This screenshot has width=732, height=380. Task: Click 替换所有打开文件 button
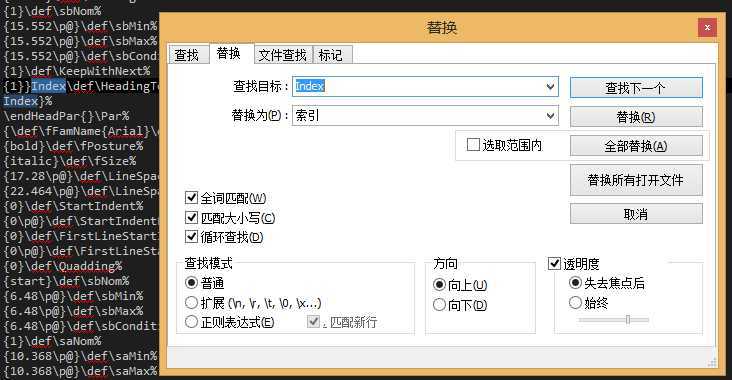coord(636,180)
